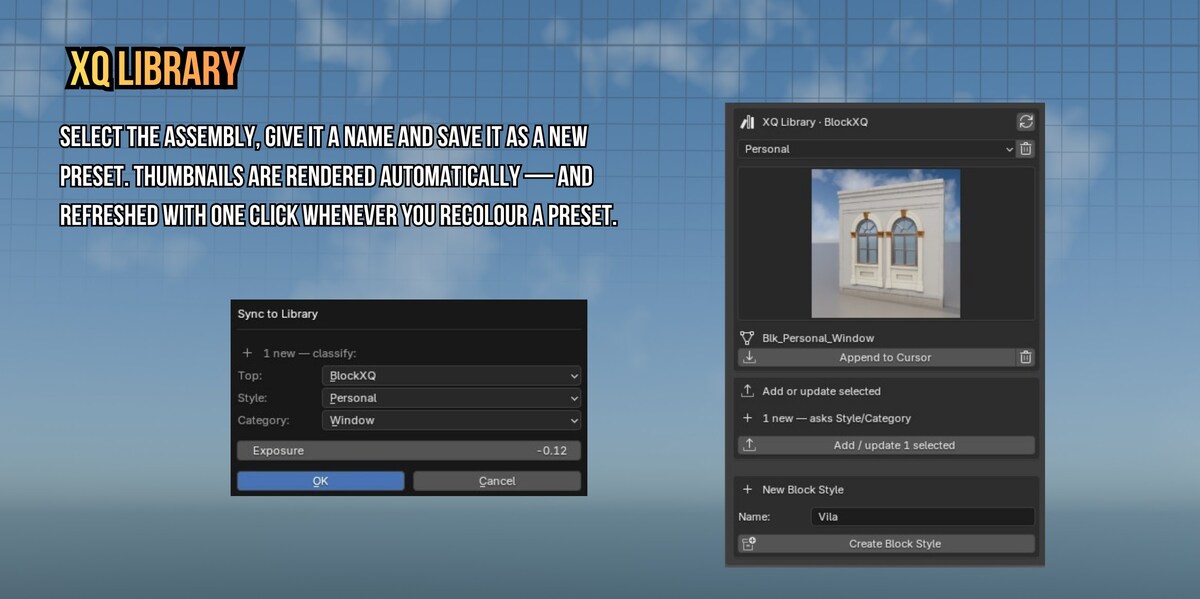The height and width of the screenshot is (599, 1200).
Task: Open the Top dropdown showing BlockXQ
Action: [x=452, y=376]
